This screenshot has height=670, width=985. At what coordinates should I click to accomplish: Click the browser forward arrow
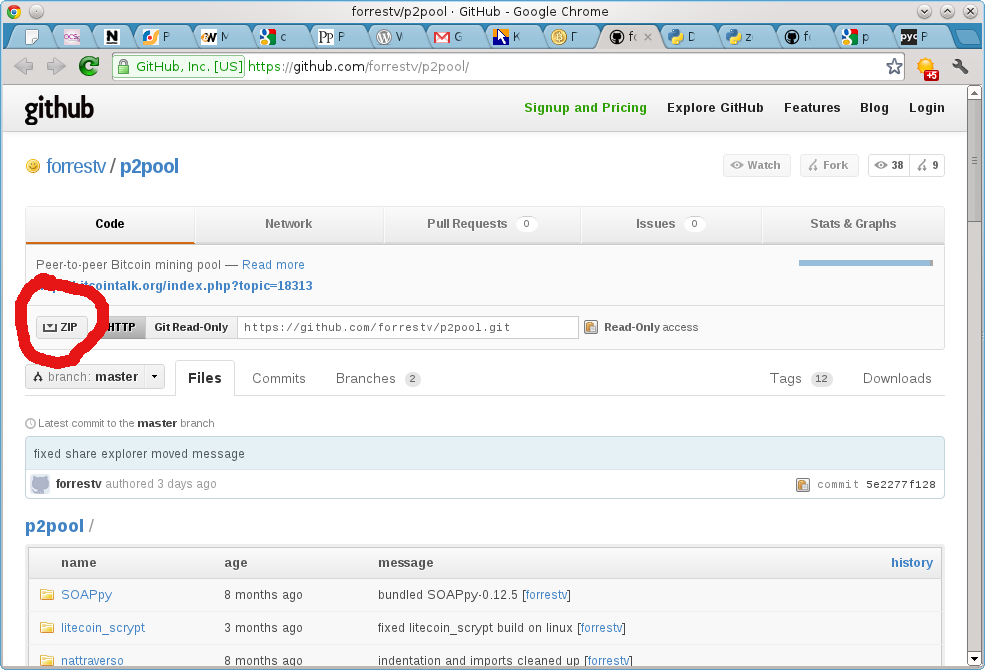pyautogui.click(x=57, y=66)
